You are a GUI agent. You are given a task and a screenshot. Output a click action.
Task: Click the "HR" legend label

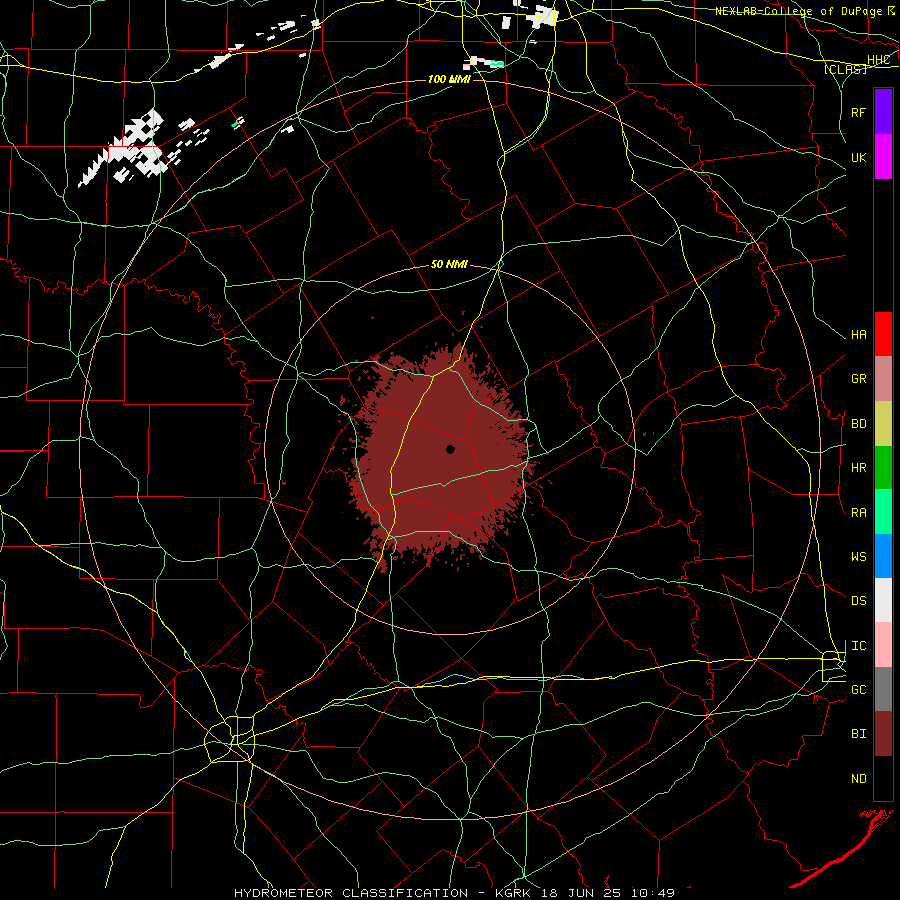click(859, 468)
